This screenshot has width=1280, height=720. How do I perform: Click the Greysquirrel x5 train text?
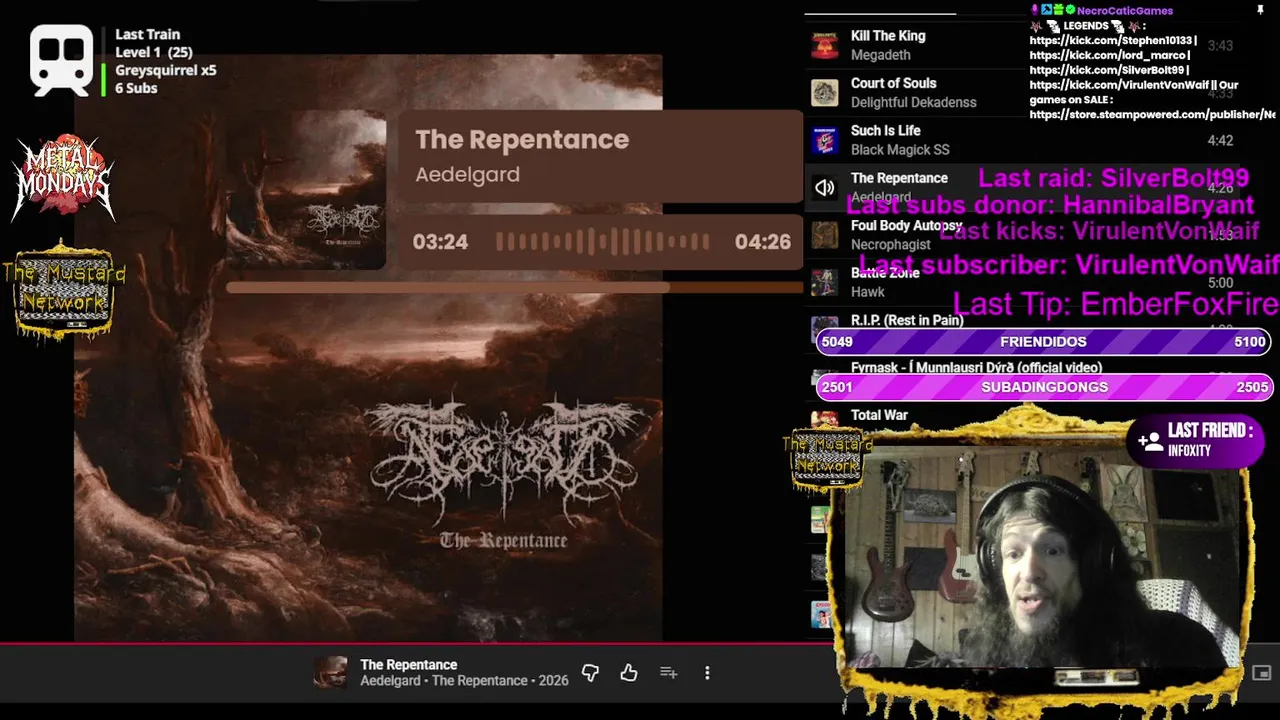(x=165, y=70)
